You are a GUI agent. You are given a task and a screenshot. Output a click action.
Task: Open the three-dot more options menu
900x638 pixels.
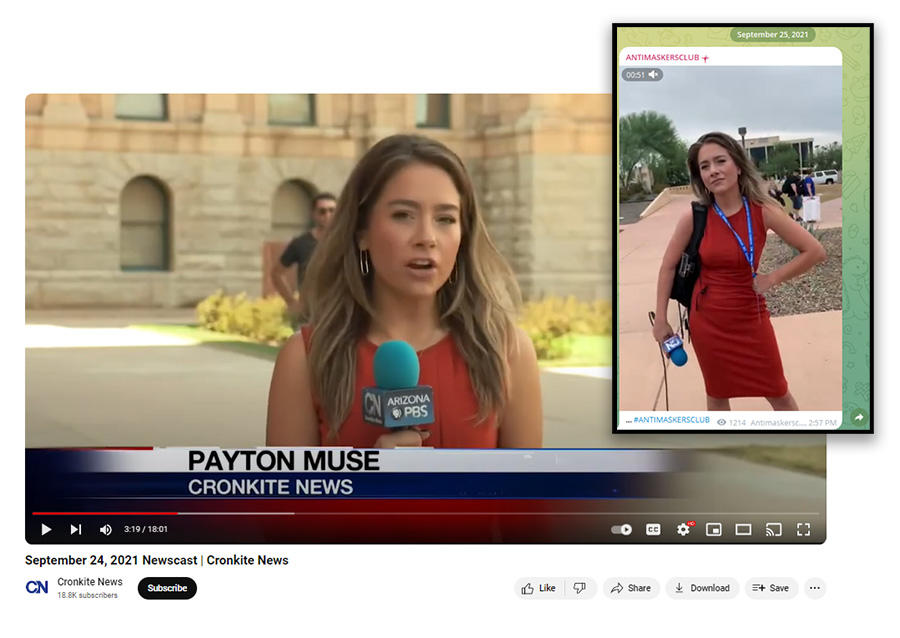tap(815, 588)
